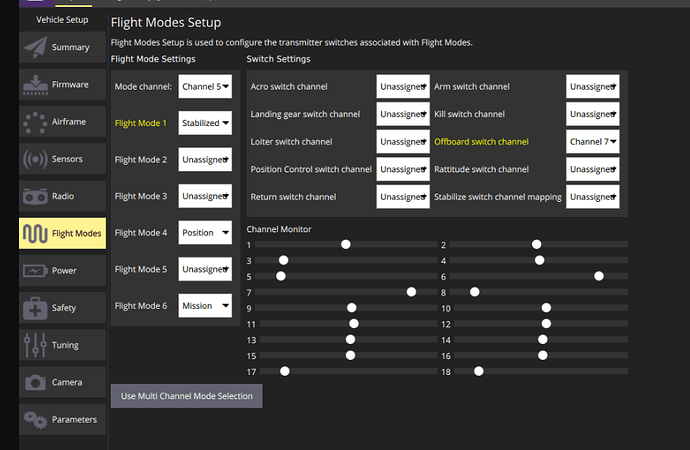This screenshot has width=690, height=450.
Task: Open the Parameters section
Action: pyautogui.click(x=62, y=420)
